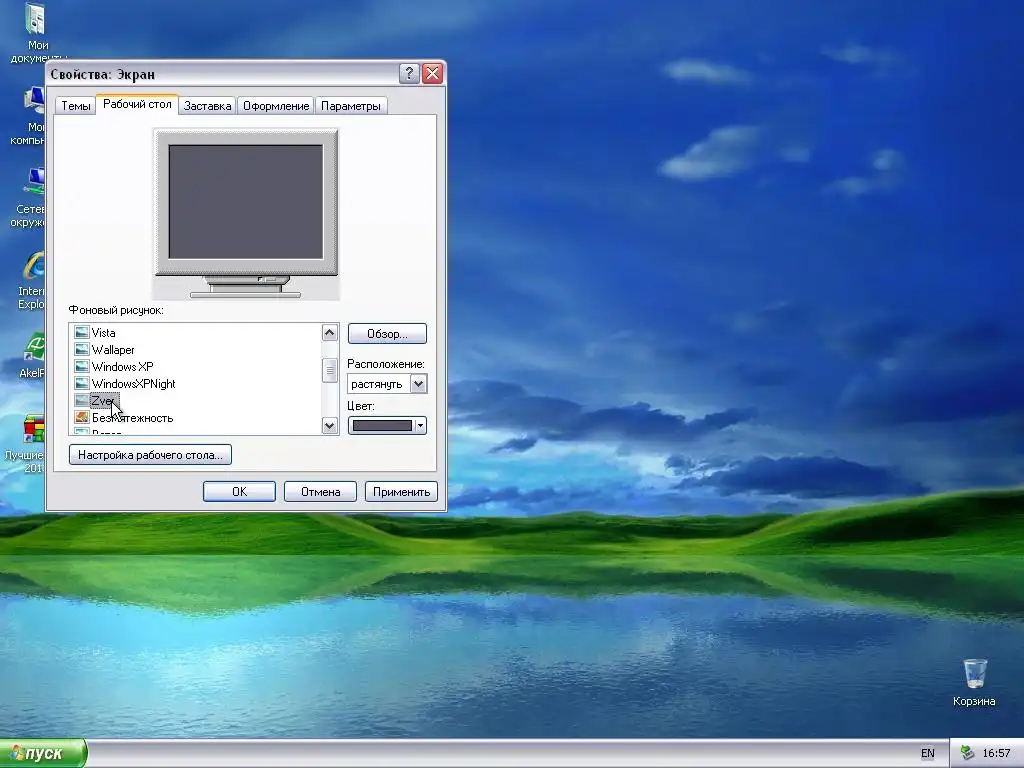Image resolution: width=1024 pixels, height=768 pixels.
Task: Click the Windows XP entry's image icon
Action: pyautogui.click(x=82, y=366)
